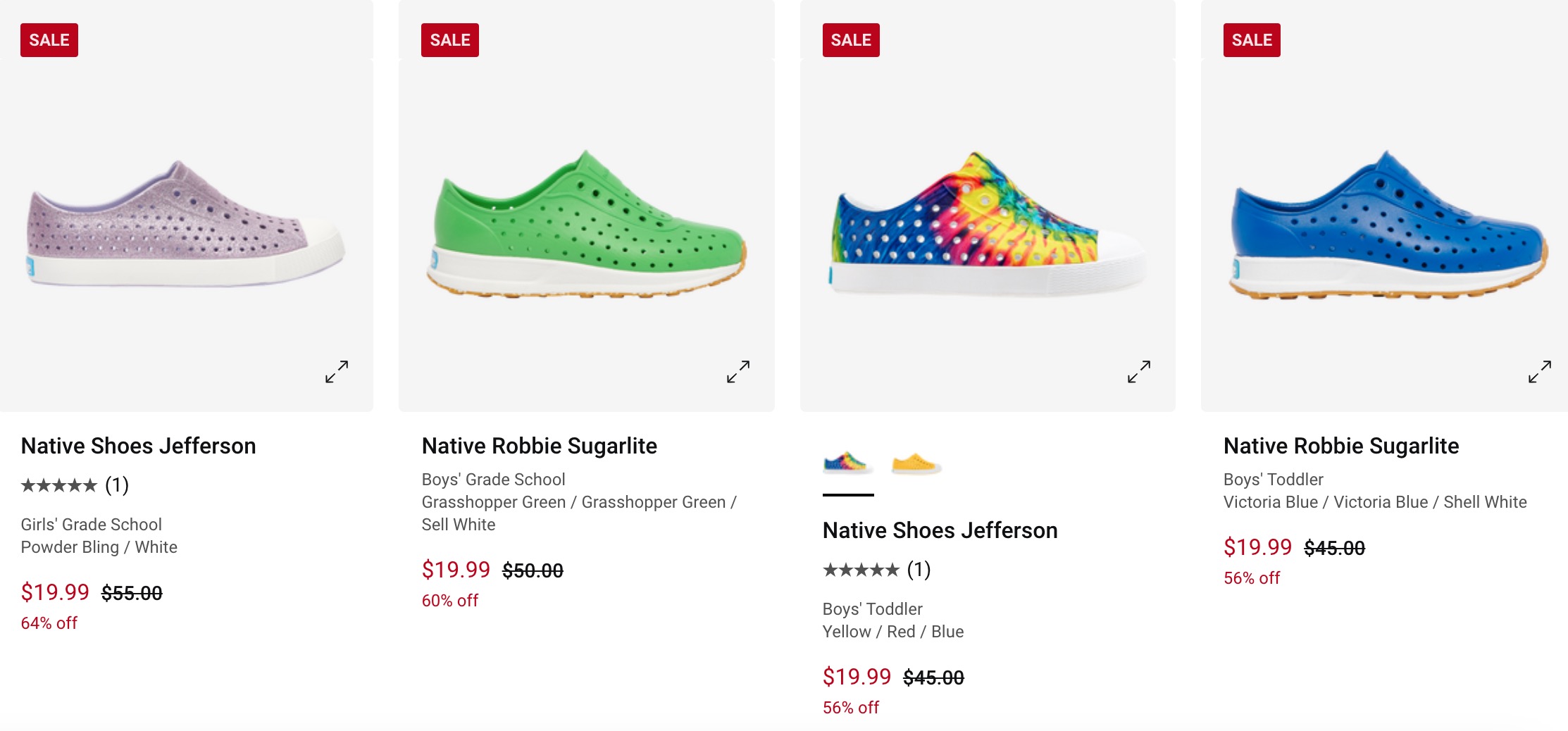Click the 60% off label
The height and width of the screenshot is (731, 1568).
[449, 601]
